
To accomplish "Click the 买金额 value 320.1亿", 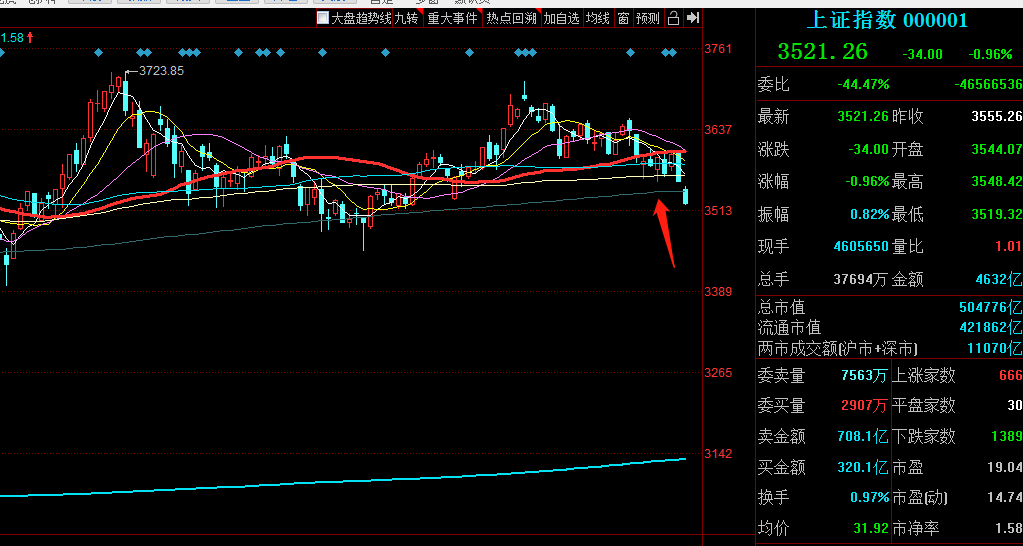I will 863,467.
